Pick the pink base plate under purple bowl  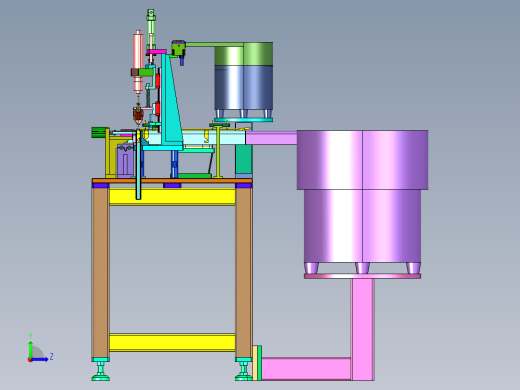coord(362,276)
